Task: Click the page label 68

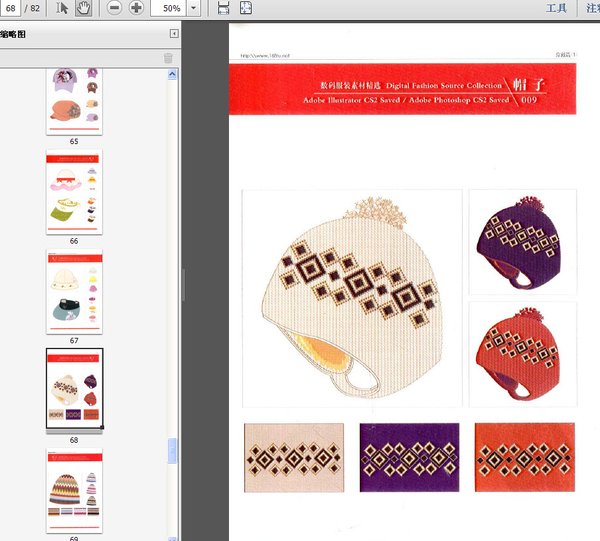Action: pyautogui.click(x=74, y=440)
